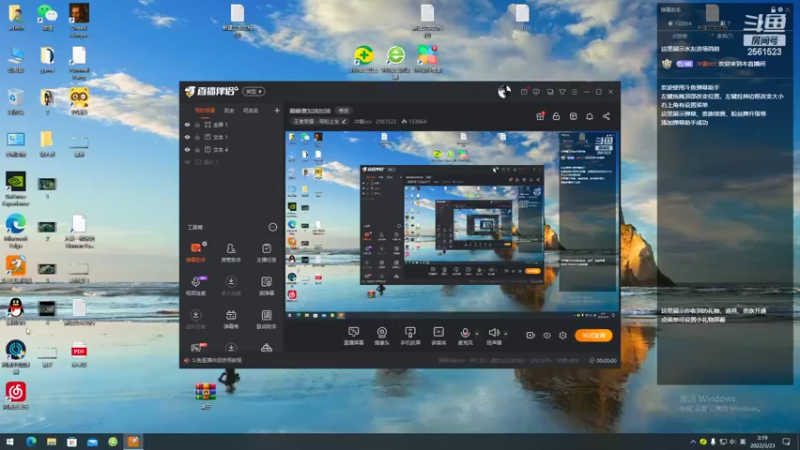This screenshot has width=800, height=450.
Task: Select the second scene tab
Action: (229, 110)
